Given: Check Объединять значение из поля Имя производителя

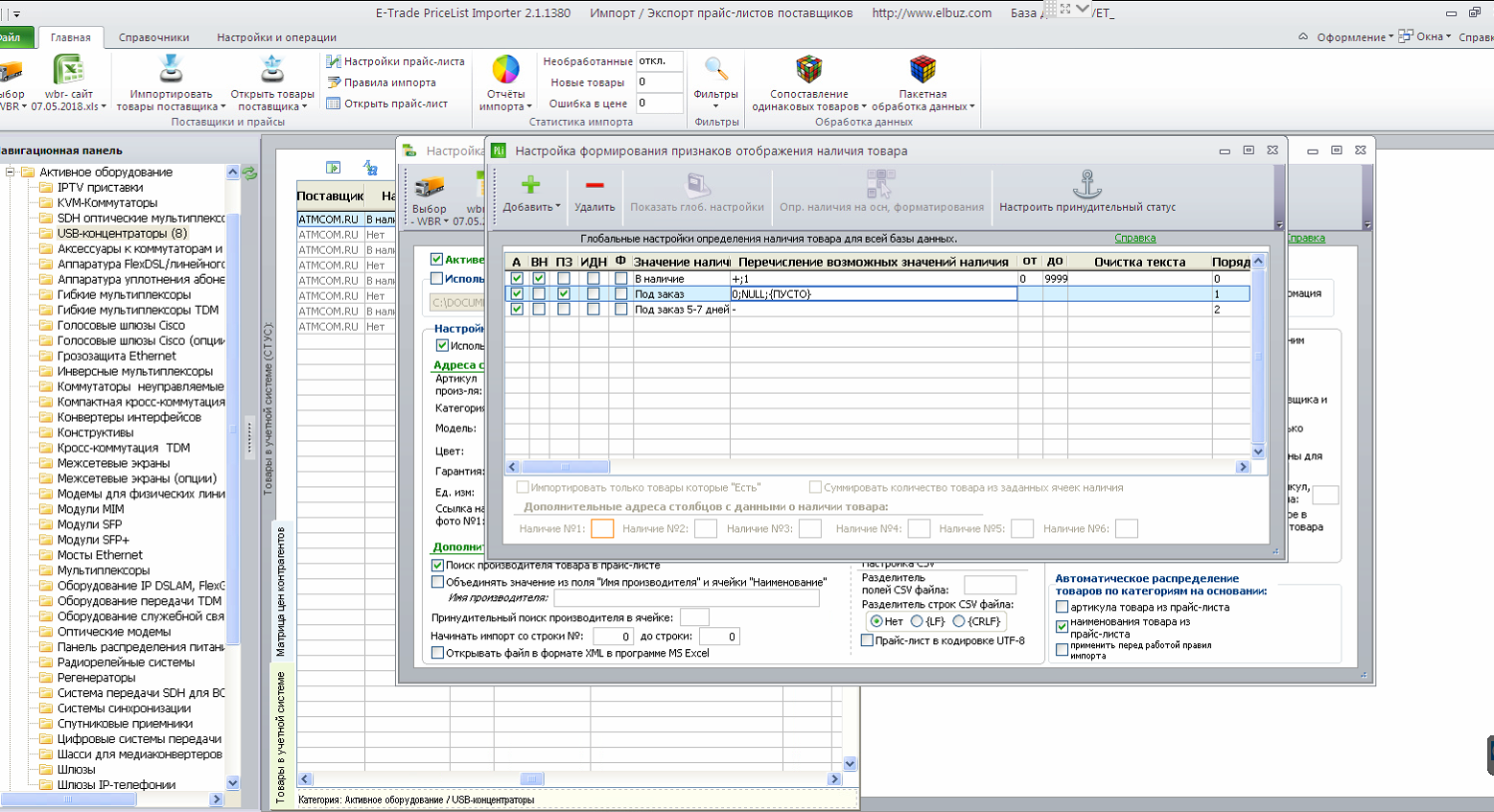Looking at the screenshot, I should click(437, 582).
